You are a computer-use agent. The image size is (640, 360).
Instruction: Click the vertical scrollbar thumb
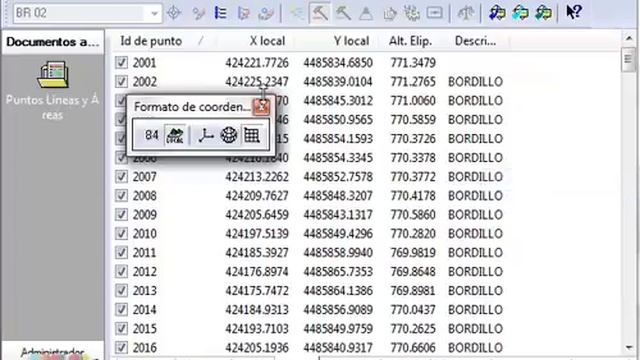point(629,60)
